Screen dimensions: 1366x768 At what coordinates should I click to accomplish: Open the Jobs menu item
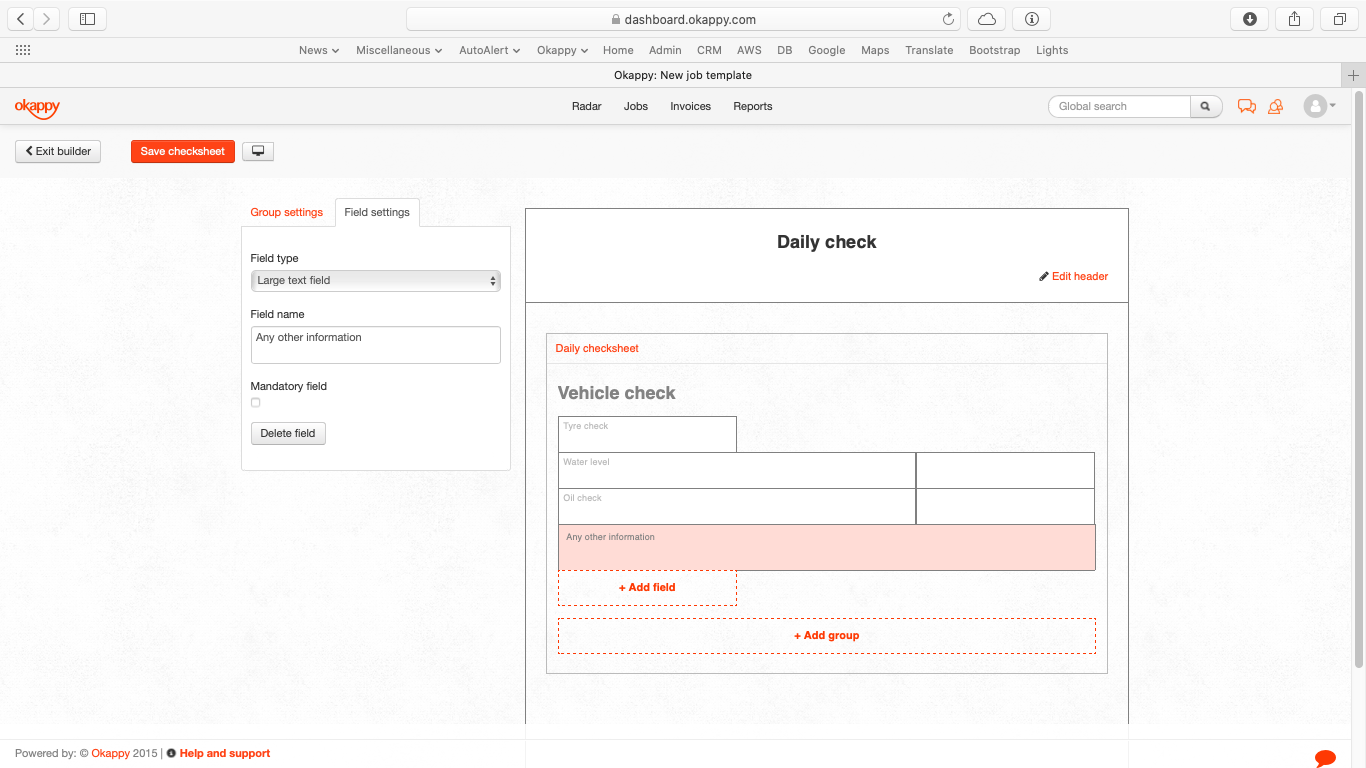pos(636,106)
